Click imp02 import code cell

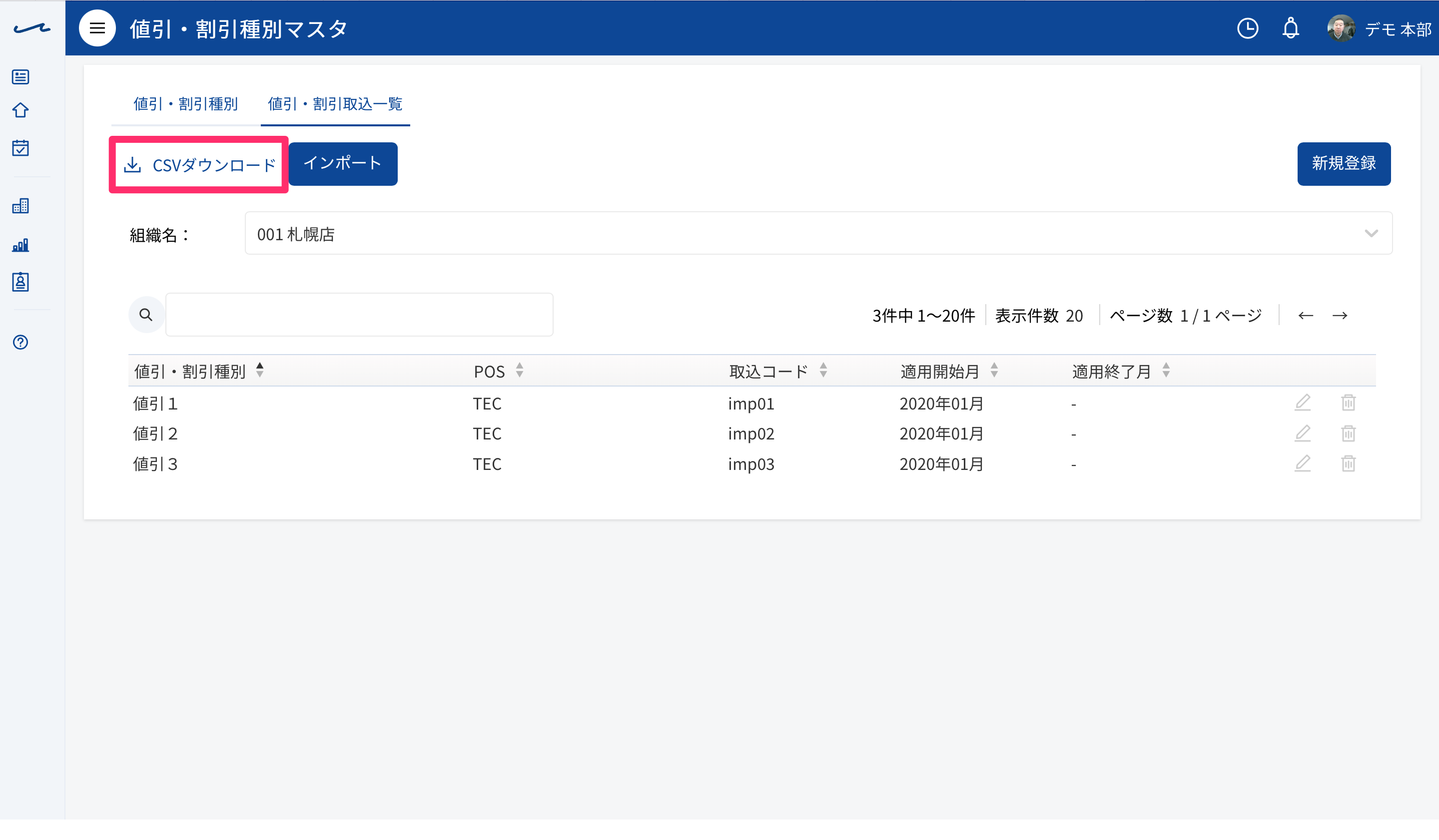[x=751, y=434]
